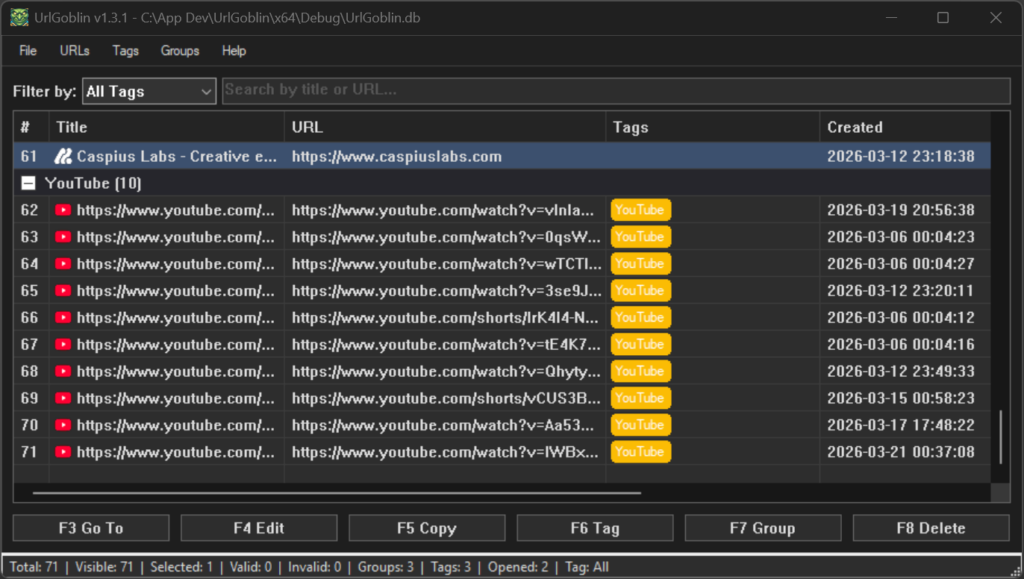Click the YouTube icon in row 68

[64, 372]
